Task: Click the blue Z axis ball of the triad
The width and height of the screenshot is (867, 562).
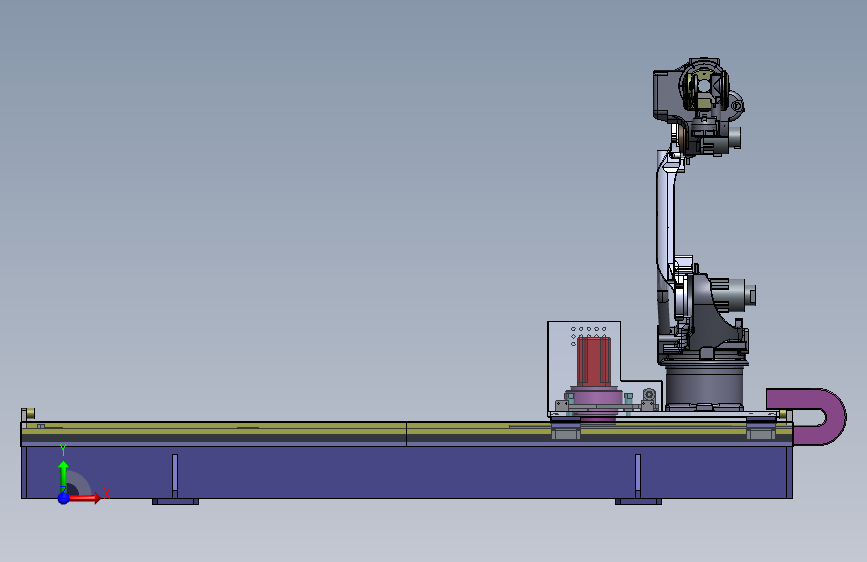Action: coord(64,498)
